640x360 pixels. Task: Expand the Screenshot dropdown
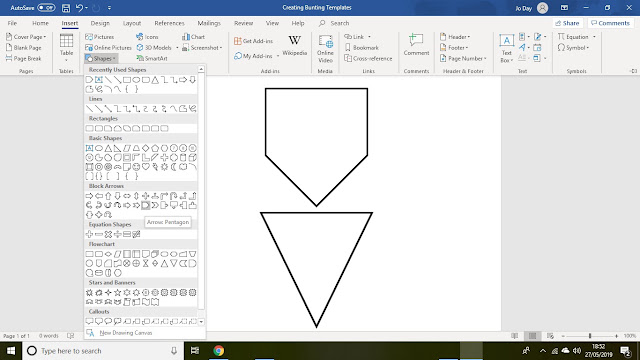pos(202,48)
